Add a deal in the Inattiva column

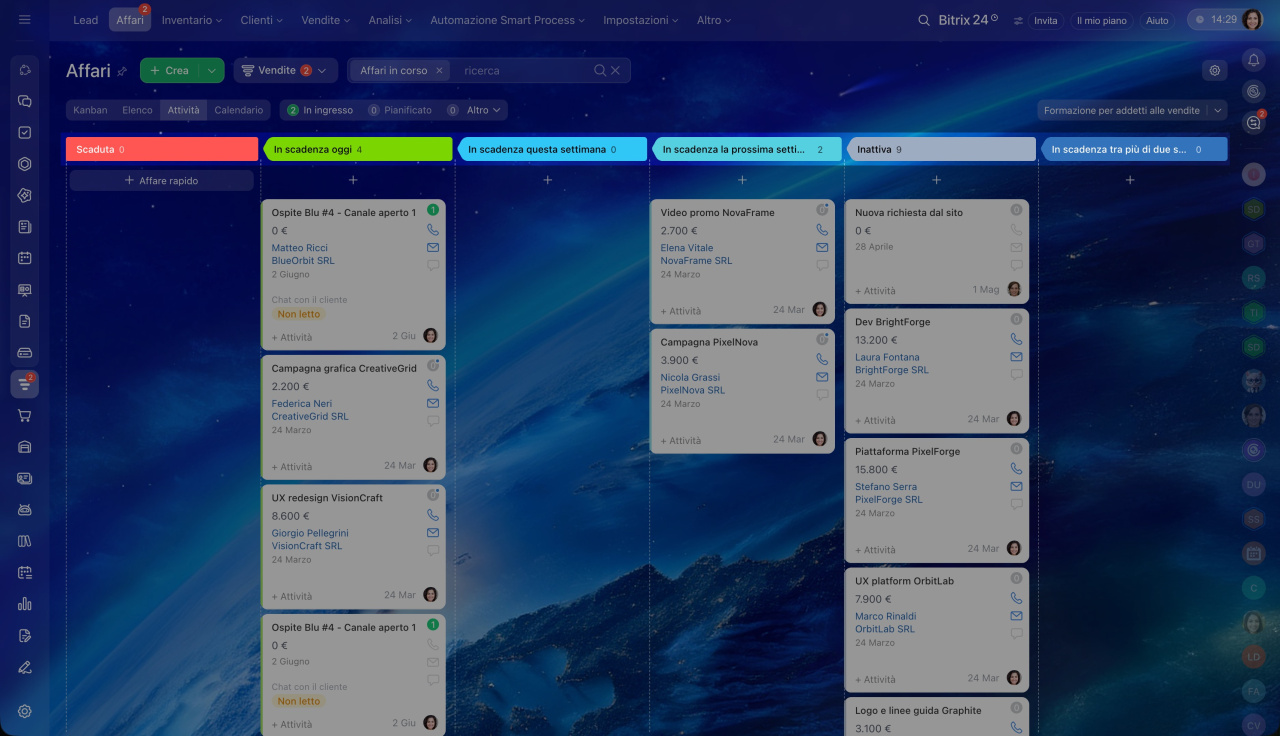tap(936, 180)
